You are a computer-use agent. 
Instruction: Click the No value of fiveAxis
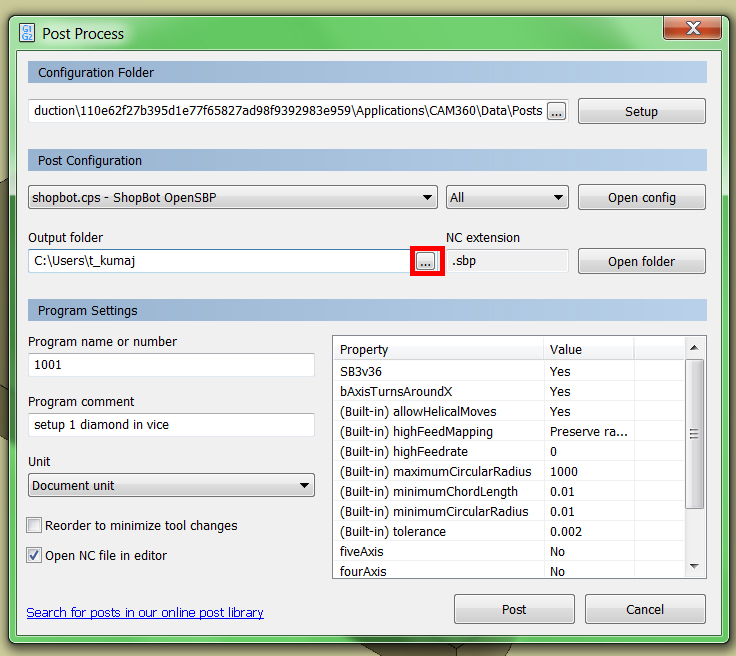pos(557,551)
